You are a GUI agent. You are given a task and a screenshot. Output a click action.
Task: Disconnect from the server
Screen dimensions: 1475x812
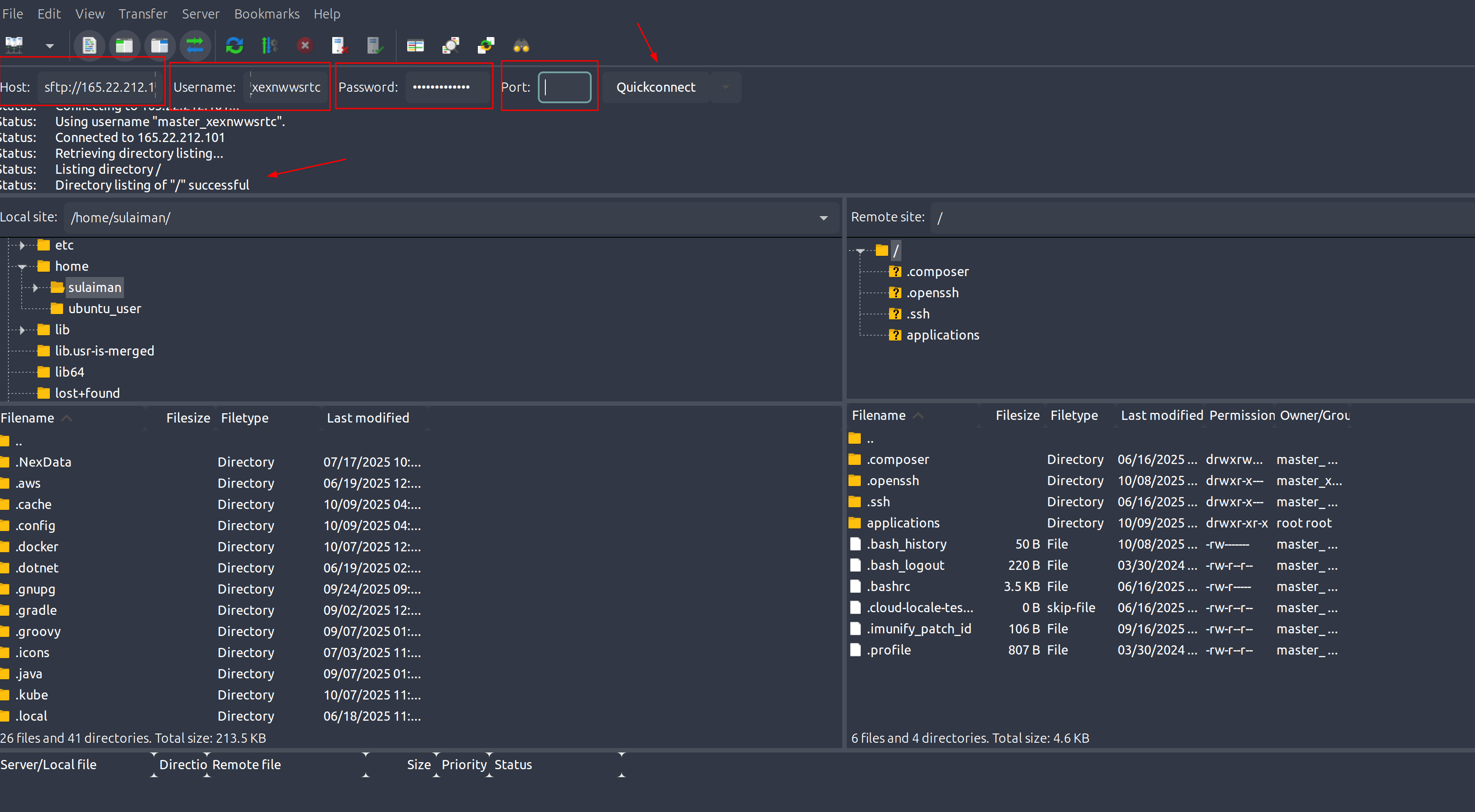pyautogui.click(x=340, y=45)
